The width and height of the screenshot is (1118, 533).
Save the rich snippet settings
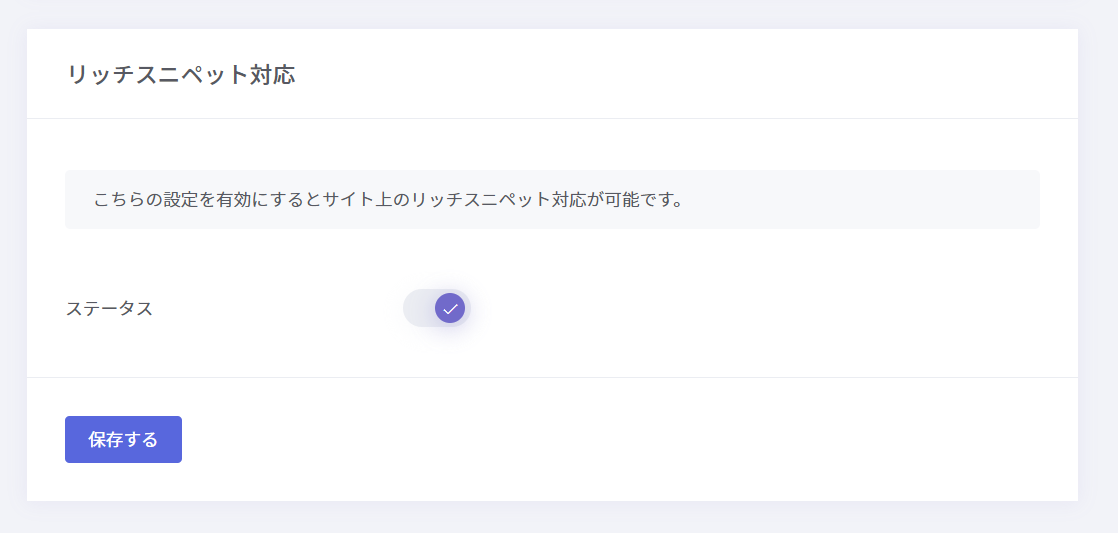tap(123, 440)
